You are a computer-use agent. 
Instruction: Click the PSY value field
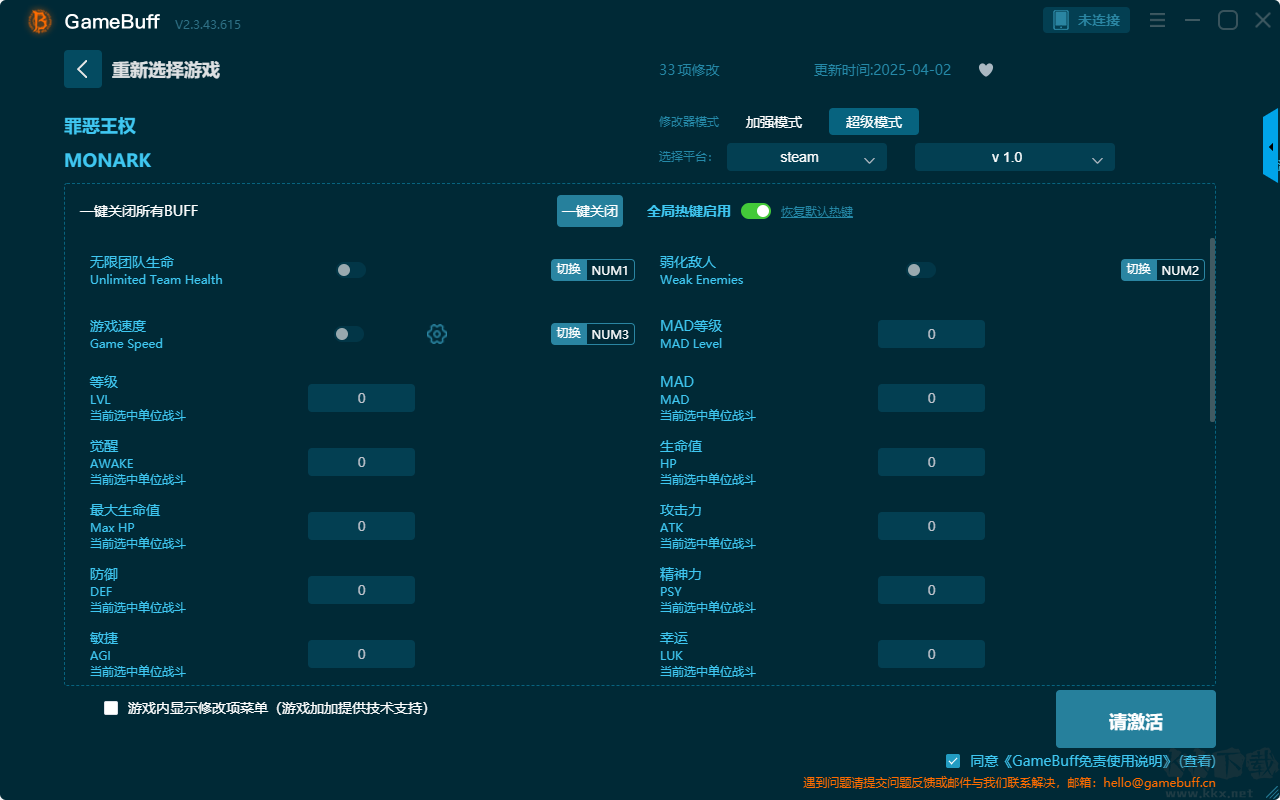coord(931,590)
